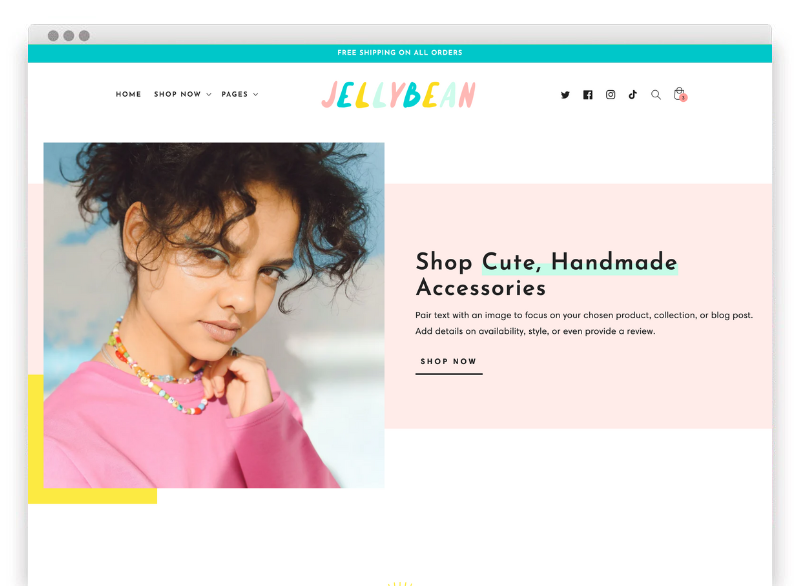The width and height of the screenshot is (800, 586).
Task: Open the Pages menu item
Action: coord(235,94)
